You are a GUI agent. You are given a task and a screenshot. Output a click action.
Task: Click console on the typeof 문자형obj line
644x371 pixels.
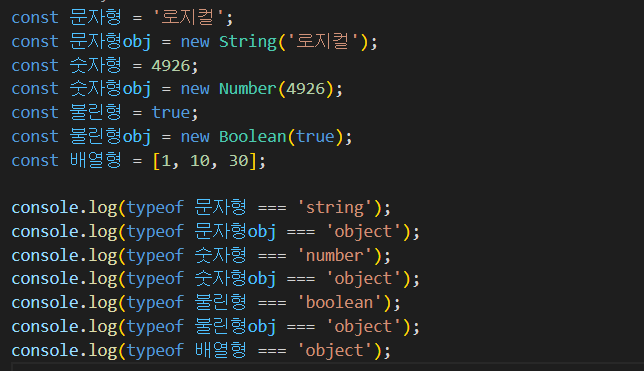[45, 232]
